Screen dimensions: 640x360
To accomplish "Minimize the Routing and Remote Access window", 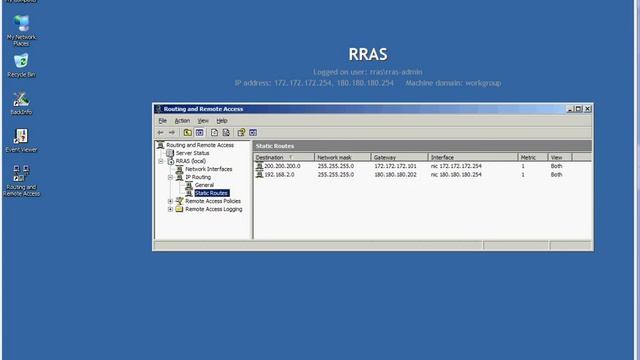I will coord(570,109).
